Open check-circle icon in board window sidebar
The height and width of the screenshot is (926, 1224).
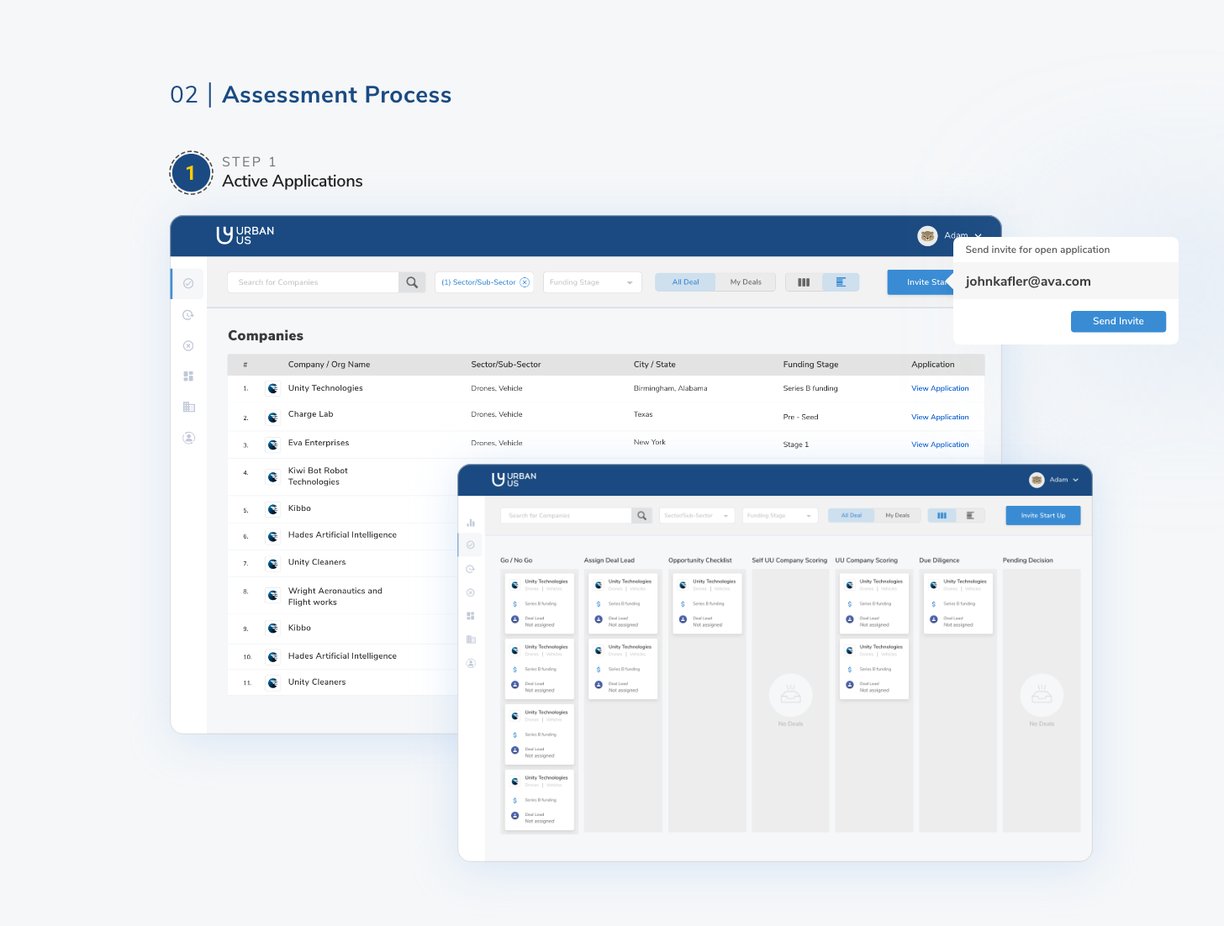tap(471, 545)
